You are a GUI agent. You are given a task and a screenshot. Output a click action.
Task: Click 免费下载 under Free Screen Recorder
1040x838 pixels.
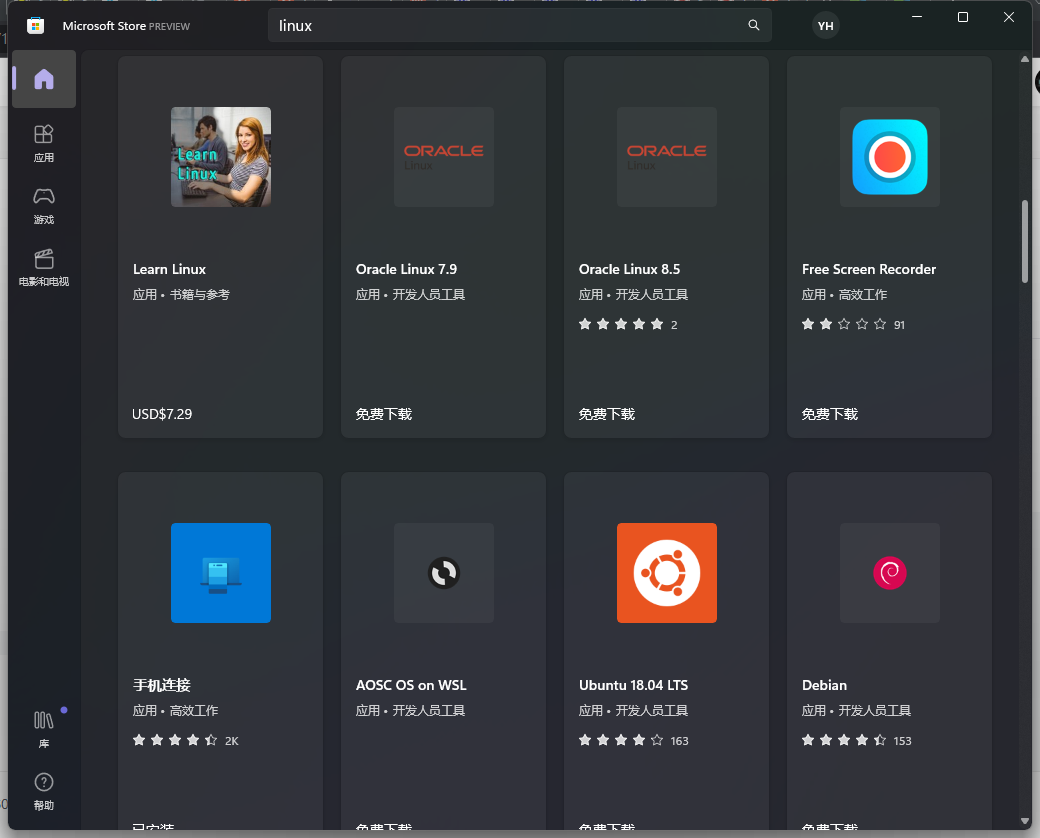(x=829, y=413)
